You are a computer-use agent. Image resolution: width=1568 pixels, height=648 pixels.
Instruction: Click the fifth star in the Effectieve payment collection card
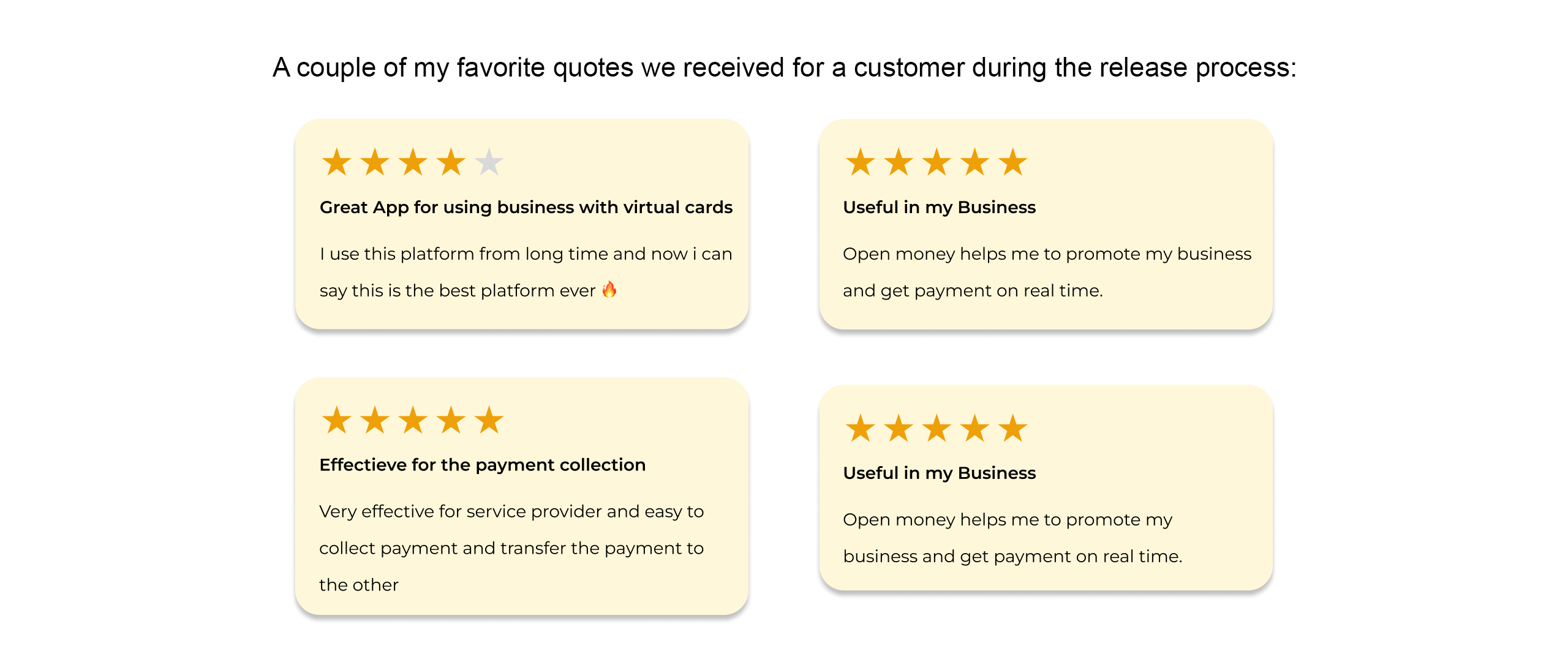tap(489, 420)
